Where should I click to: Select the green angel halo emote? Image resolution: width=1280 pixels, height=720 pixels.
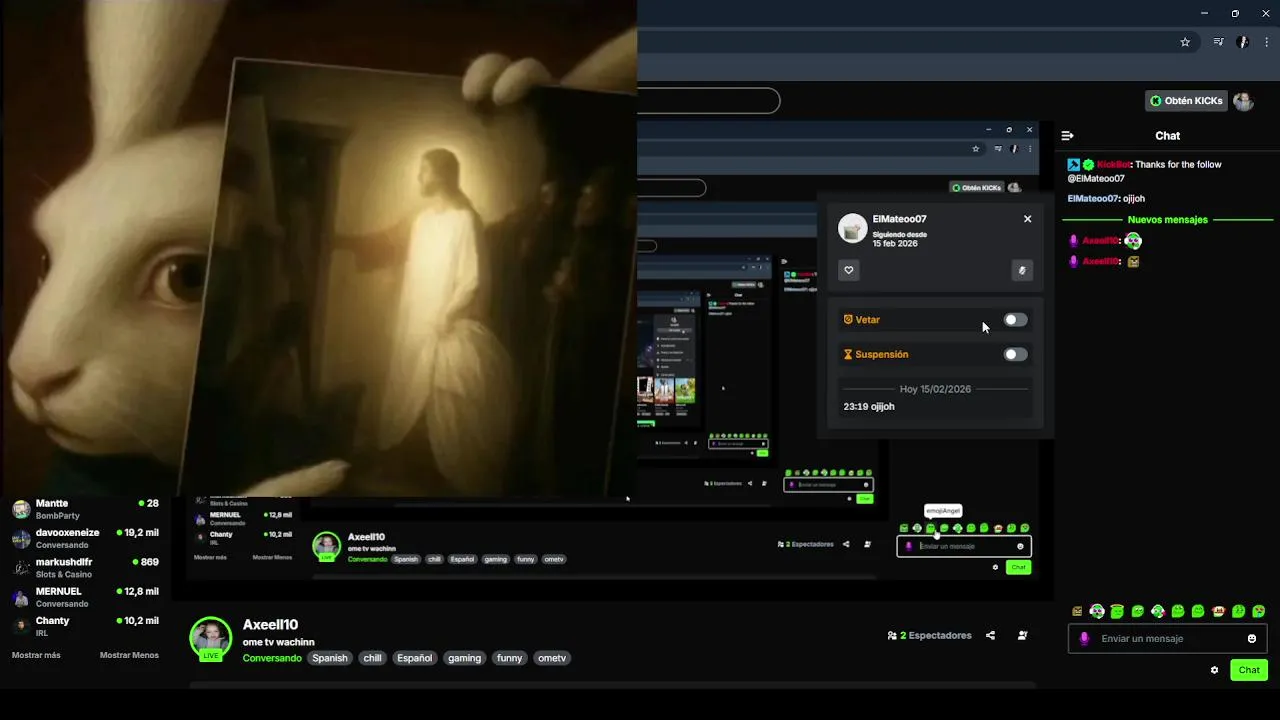click(1117, 611)
